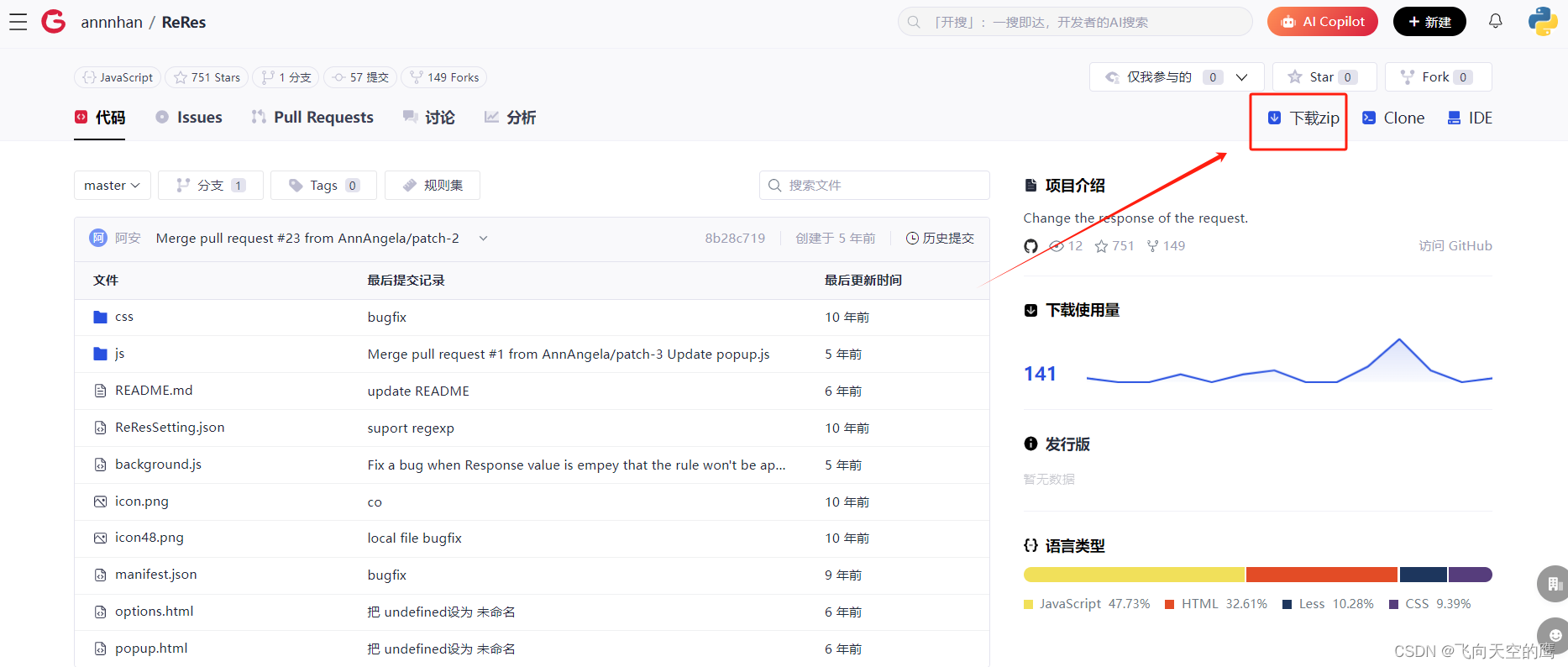
Task: Open the js folder
Action: tap(119, 354)
